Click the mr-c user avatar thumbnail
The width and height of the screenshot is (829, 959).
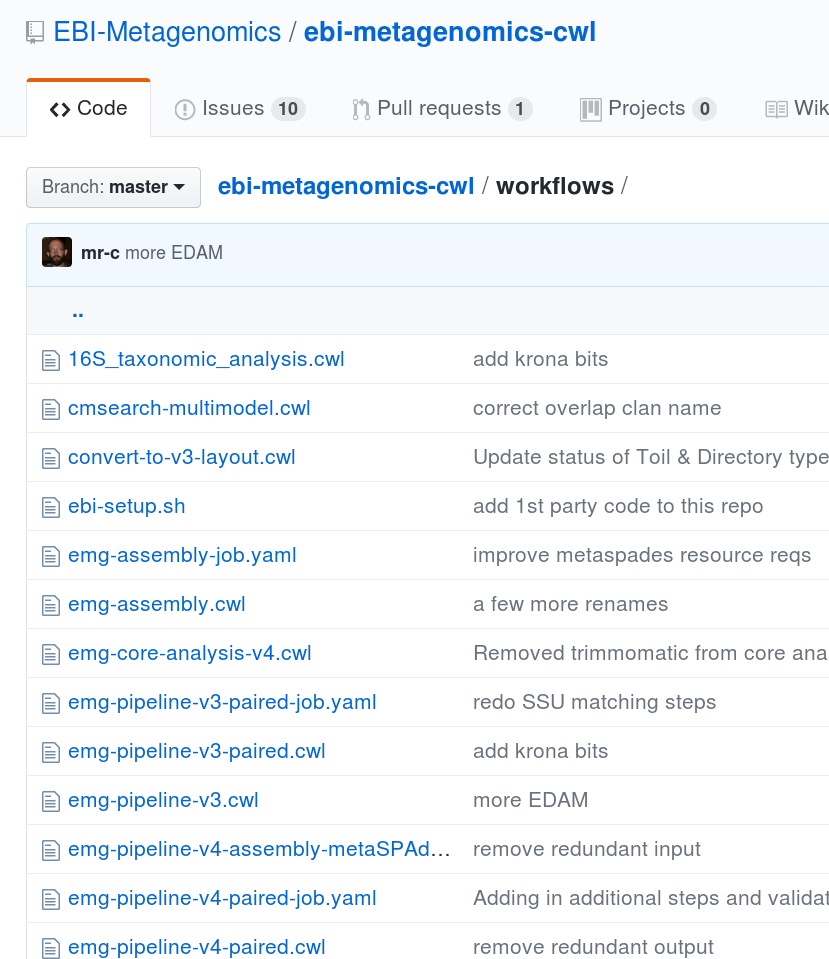click(x=57, y=252)
